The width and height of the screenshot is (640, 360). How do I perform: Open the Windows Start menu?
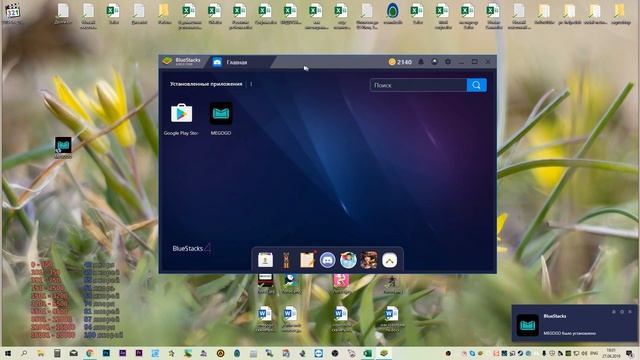(x=7, y=353)
